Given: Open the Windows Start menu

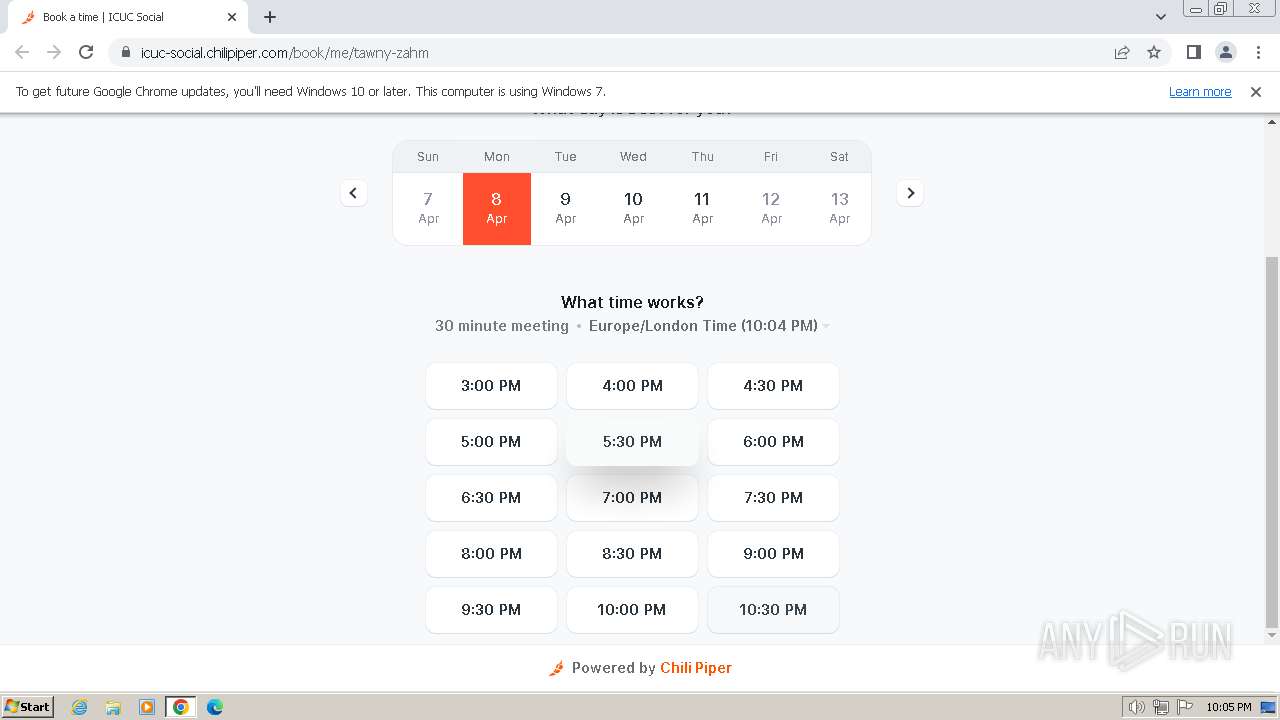Looking at the screenshot, I should [x=28, y=706].
